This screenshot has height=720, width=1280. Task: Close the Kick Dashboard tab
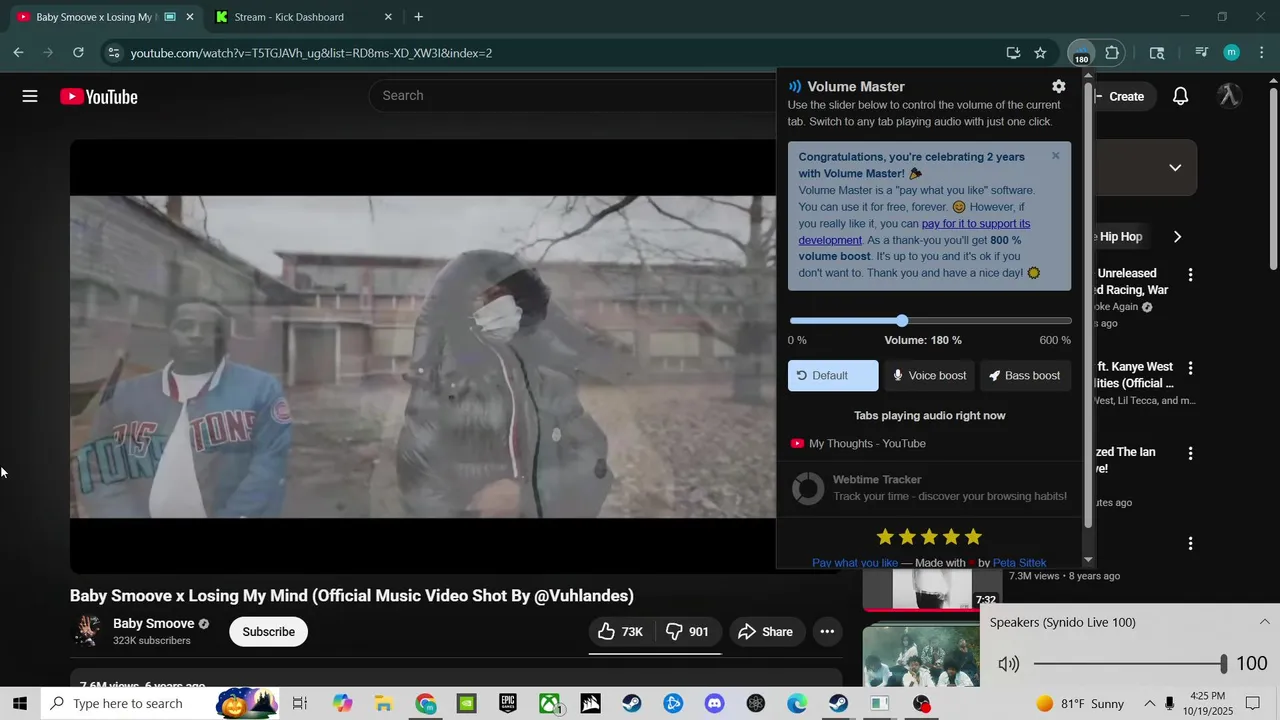[388, 17]
